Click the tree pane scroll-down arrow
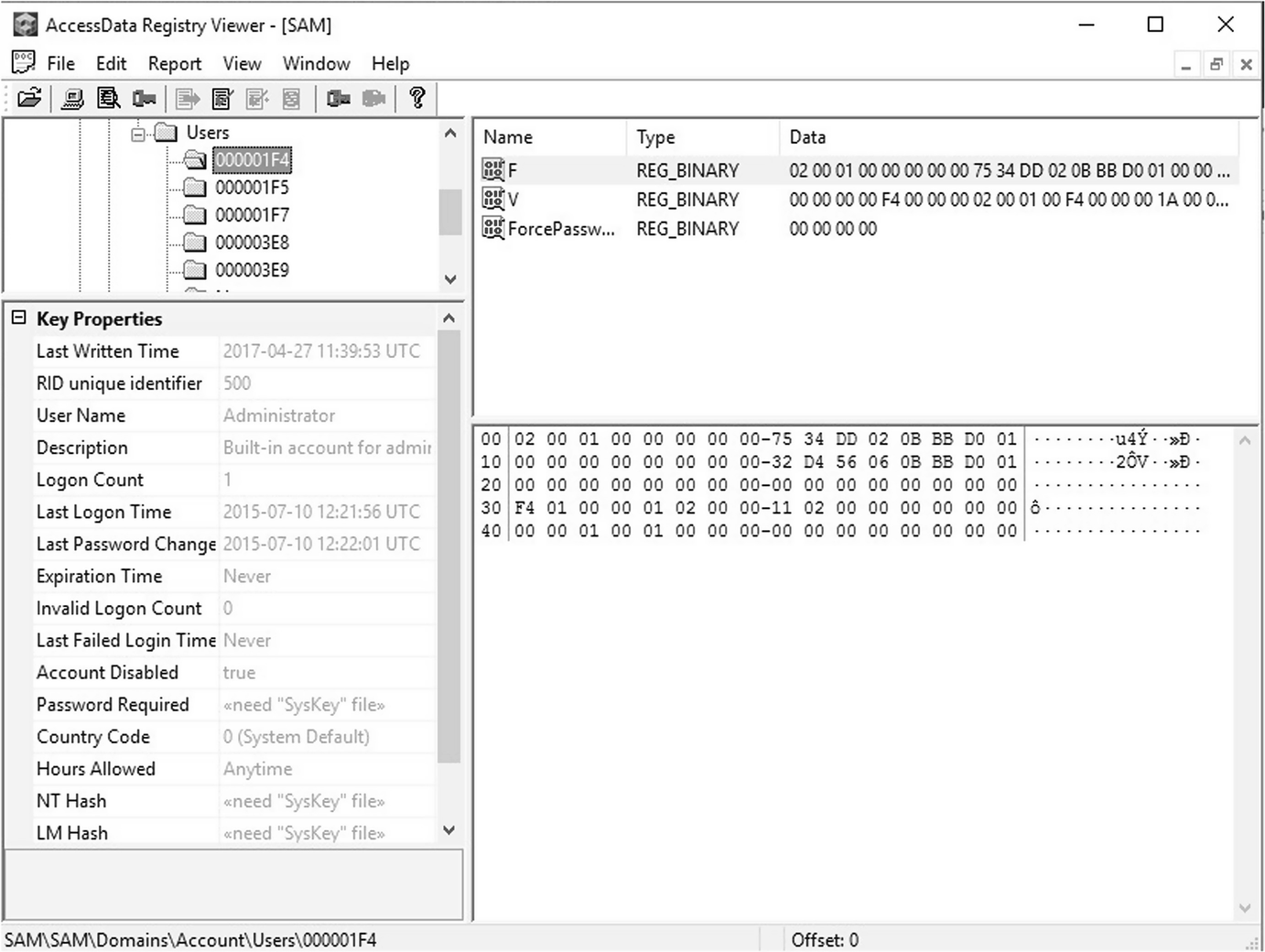 click(x=449, y=279)
